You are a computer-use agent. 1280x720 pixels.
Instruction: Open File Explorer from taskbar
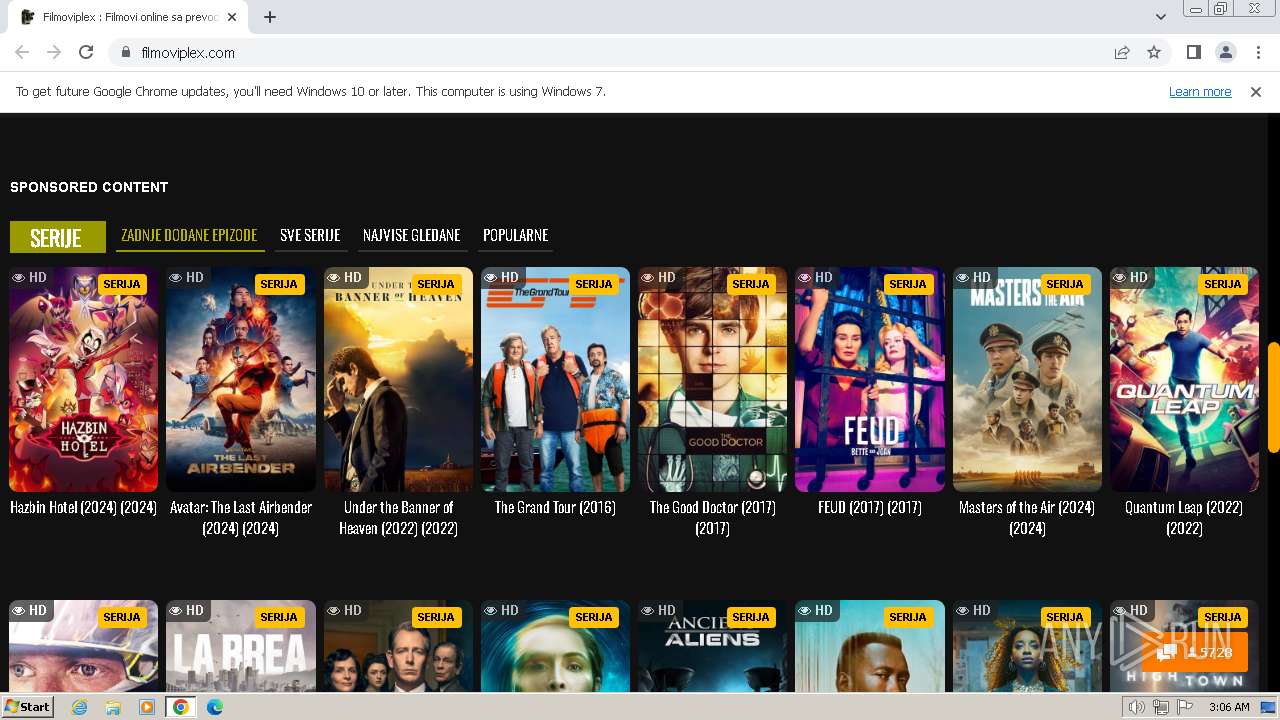113,707
